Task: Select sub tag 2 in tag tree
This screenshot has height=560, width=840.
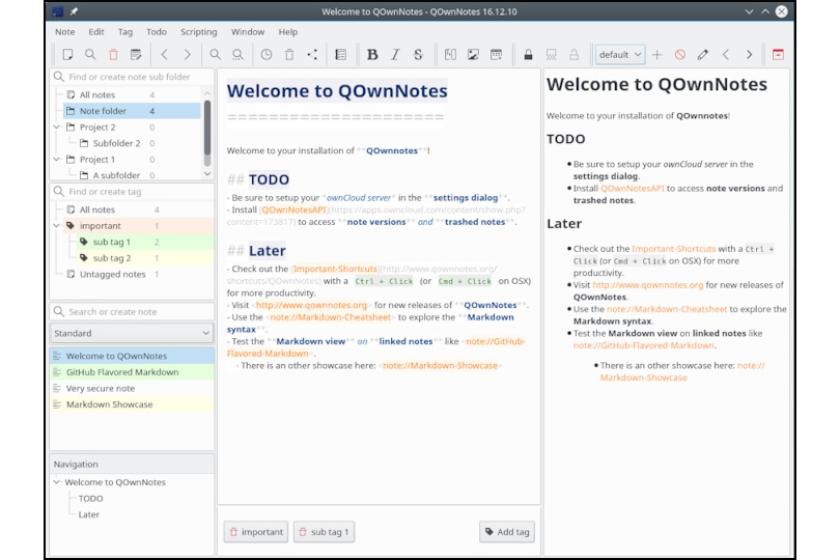Action: pos(111,258)
